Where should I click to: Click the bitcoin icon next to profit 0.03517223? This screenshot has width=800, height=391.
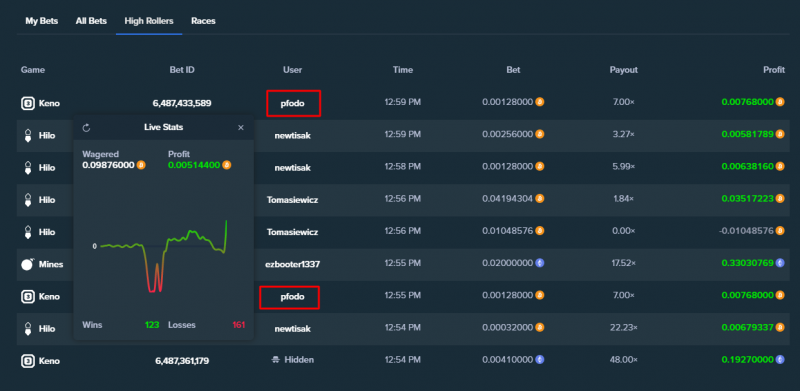780,199
